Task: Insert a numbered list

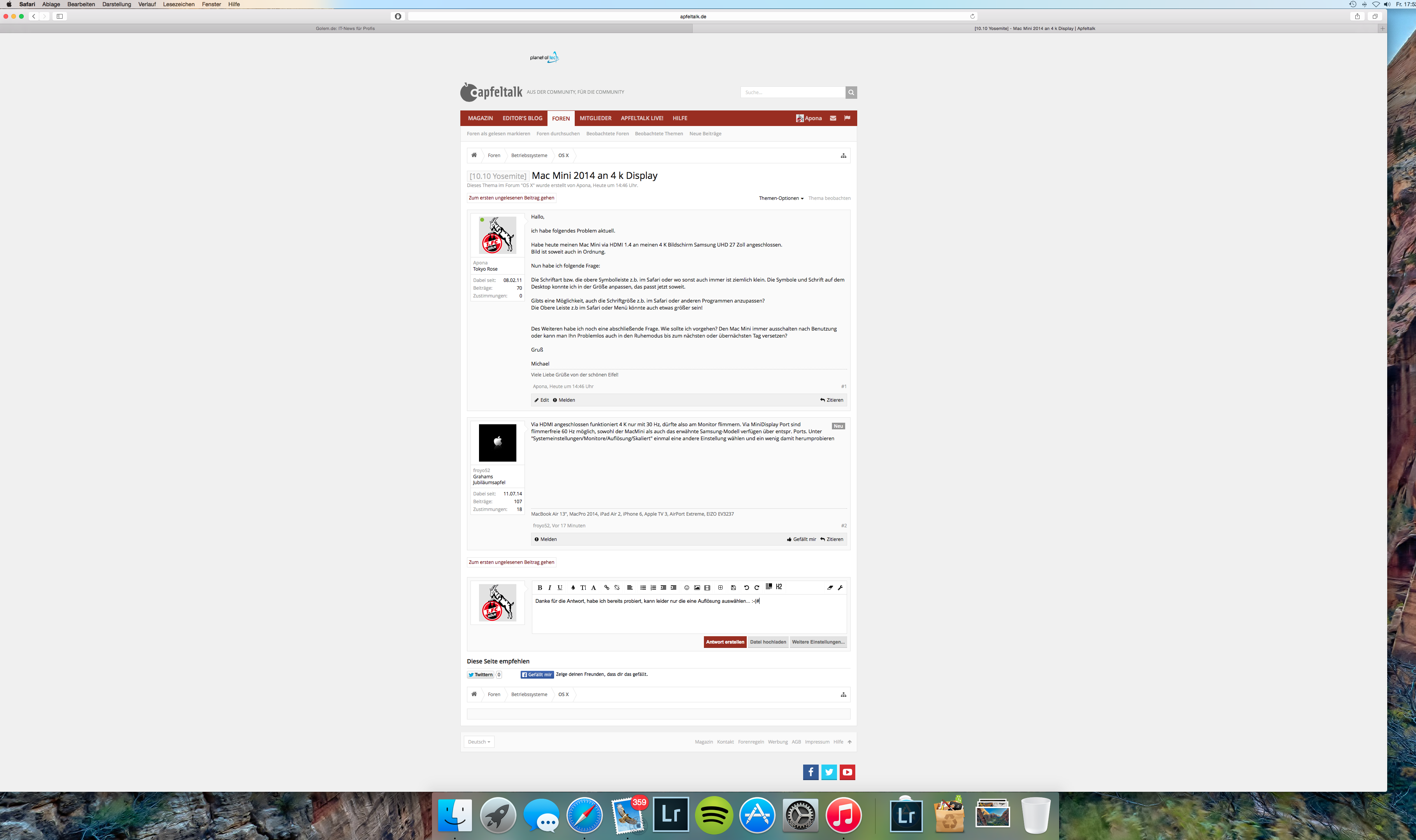Action: (x=653, y=588)
